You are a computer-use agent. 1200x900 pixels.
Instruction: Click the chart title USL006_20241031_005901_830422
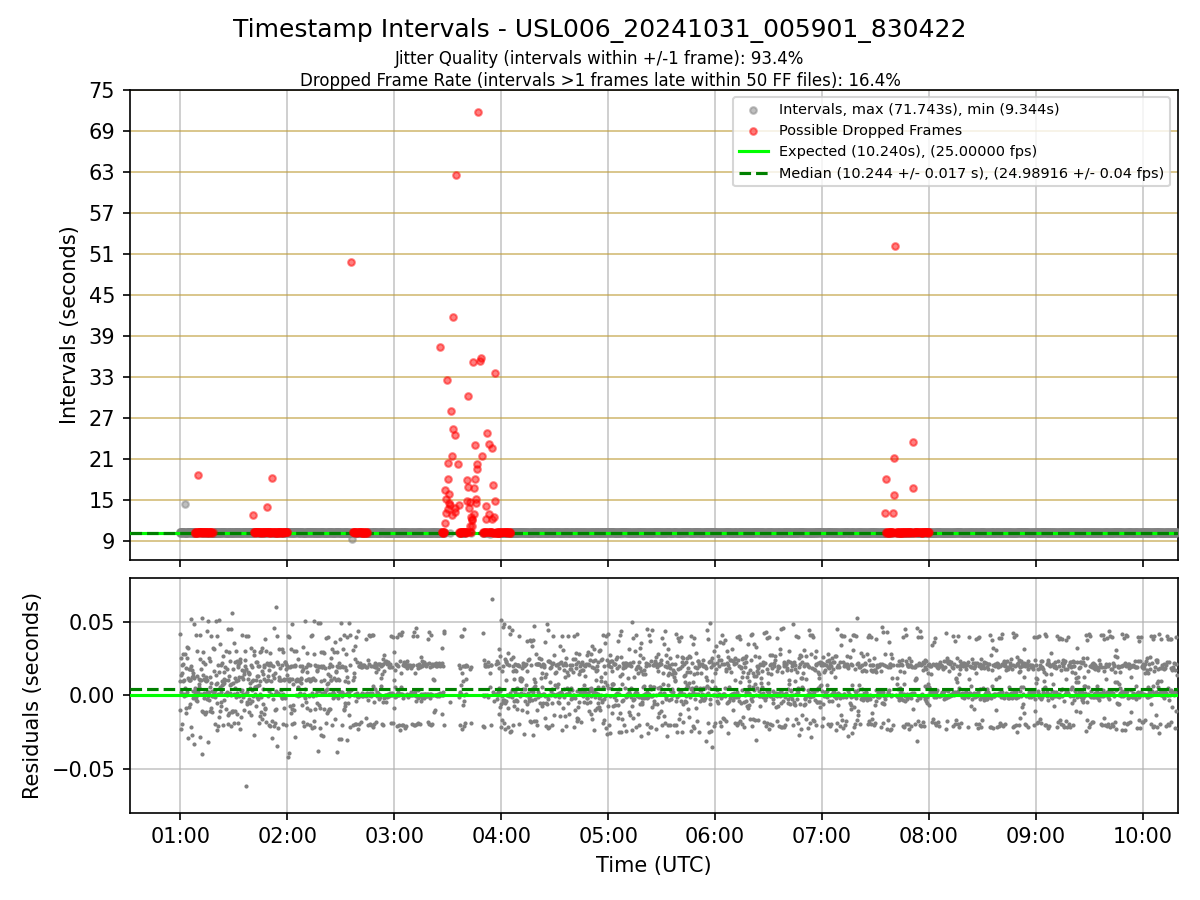(599, 29)
